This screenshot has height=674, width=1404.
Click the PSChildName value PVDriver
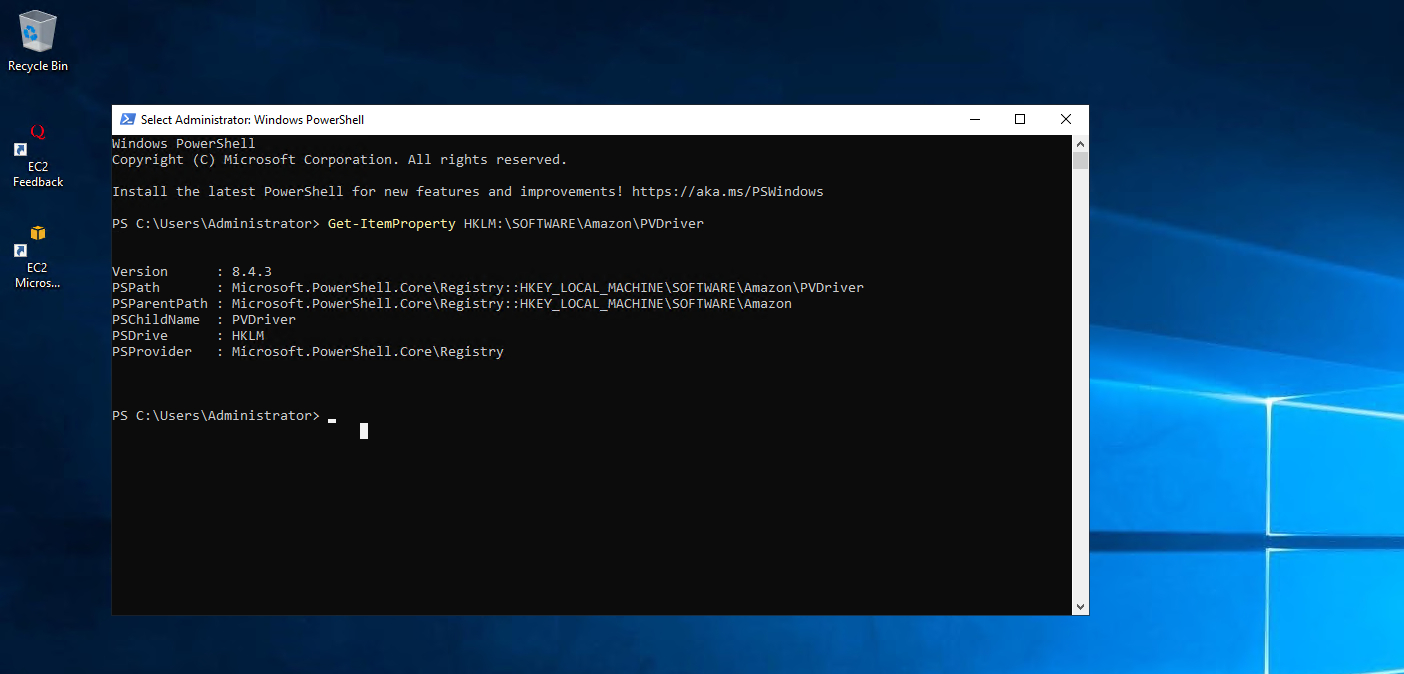pos(264,320)
